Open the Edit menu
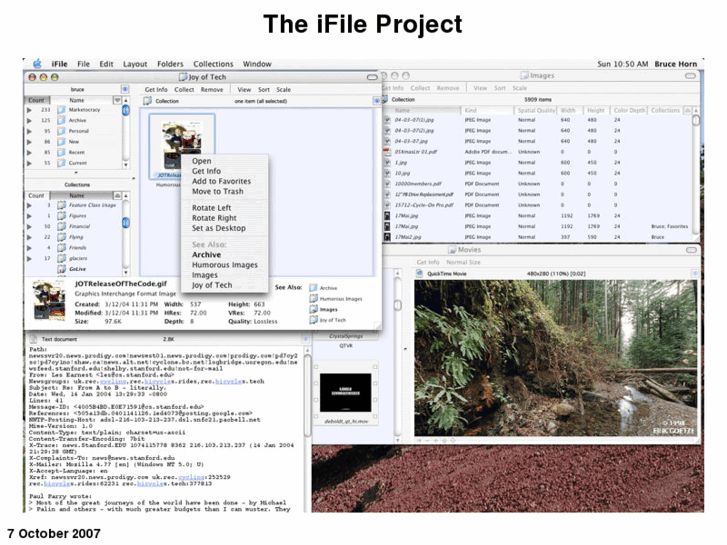Image resolution: width=727 pixels, height=545 pixels. [x=106, y=64]
